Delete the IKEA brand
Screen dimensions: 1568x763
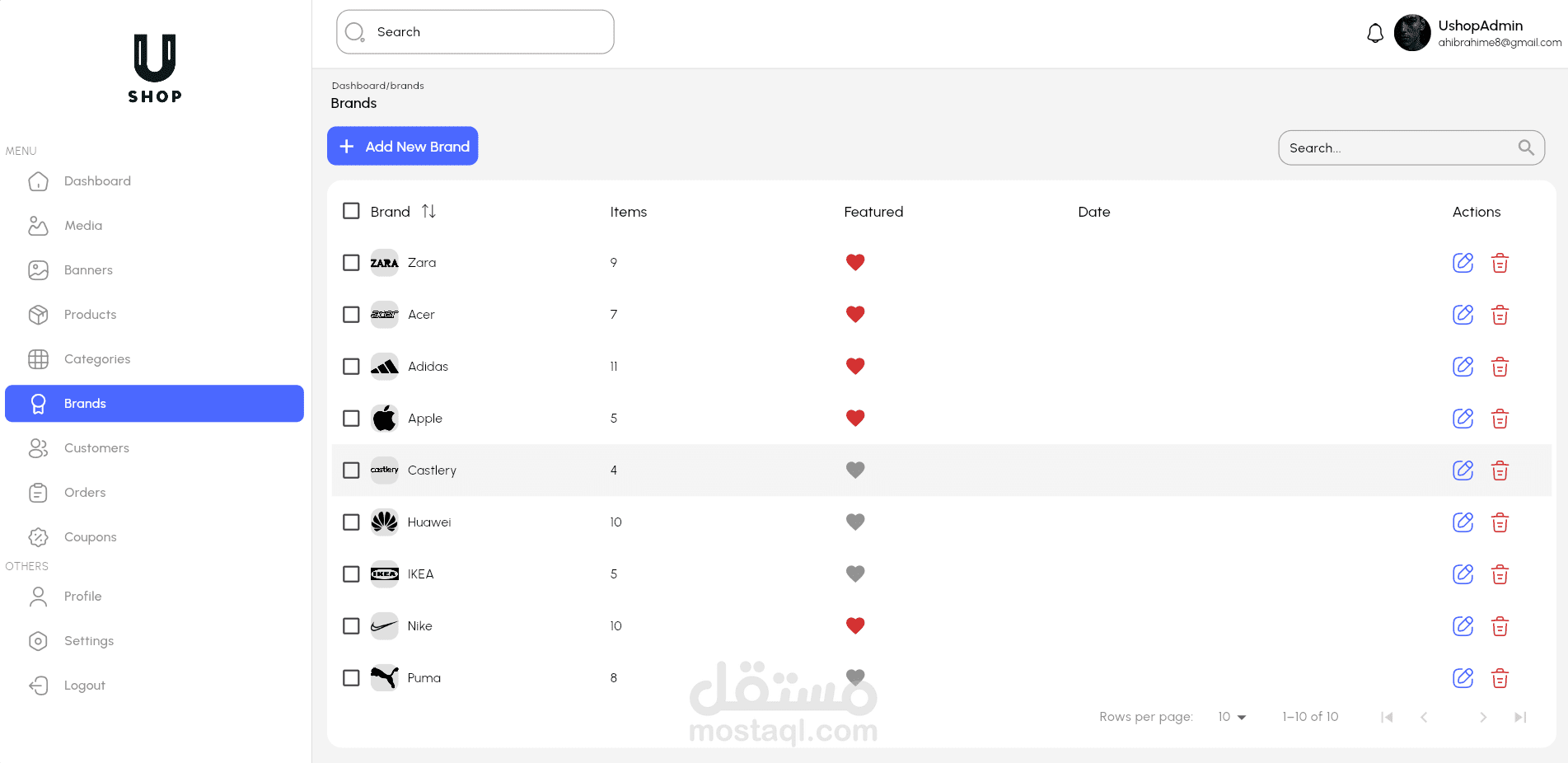point(1500,574)
